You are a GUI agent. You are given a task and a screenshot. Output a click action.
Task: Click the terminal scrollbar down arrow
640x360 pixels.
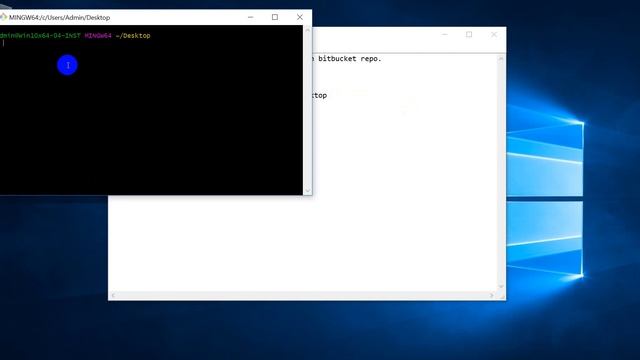pyautogui.click(x=308, y=191)
